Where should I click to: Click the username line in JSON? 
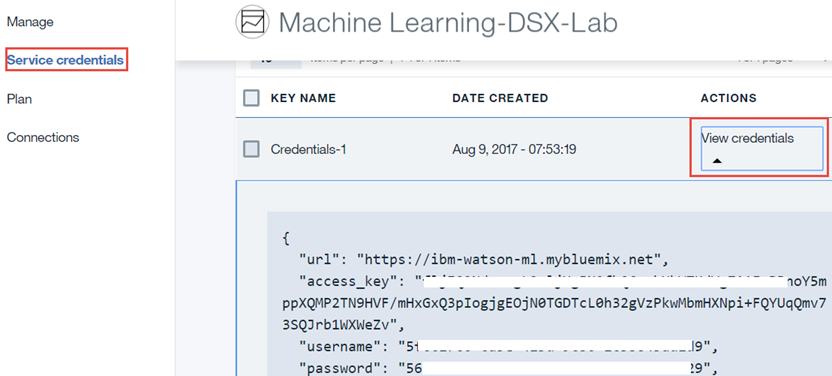pyautogui.click(x=508, y=347)
